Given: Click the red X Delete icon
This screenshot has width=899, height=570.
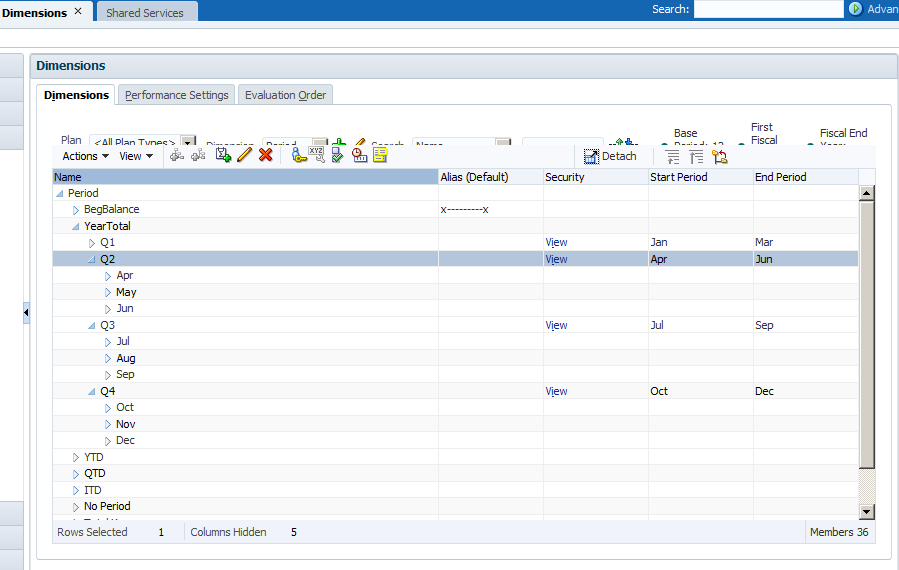Looking at the screenshot, I should coord(265,155).
